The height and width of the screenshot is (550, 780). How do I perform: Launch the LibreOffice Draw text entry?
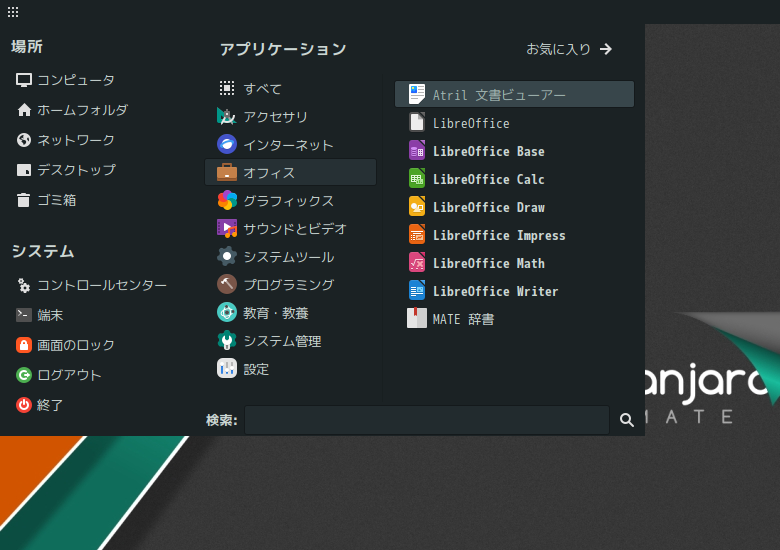coord(488,207)
